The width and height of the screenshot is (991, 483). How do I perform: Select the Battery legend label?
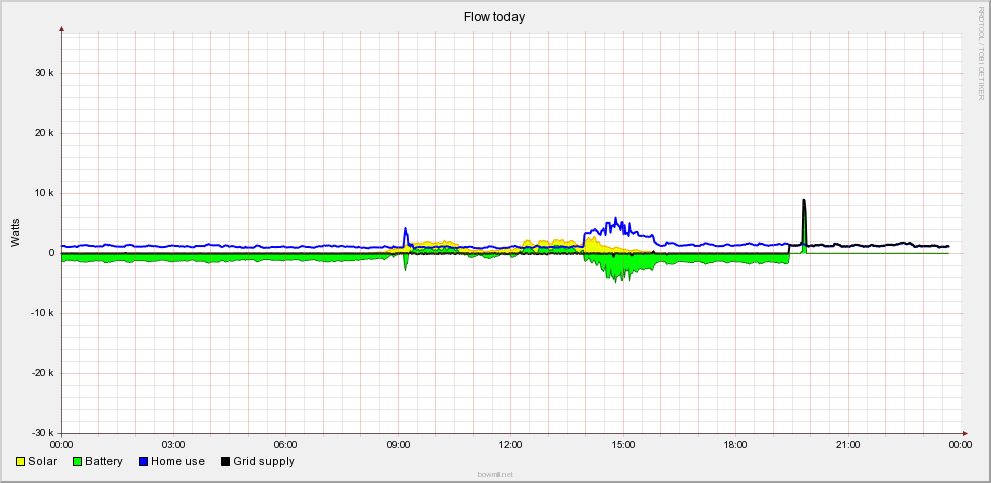pos(104,461)
